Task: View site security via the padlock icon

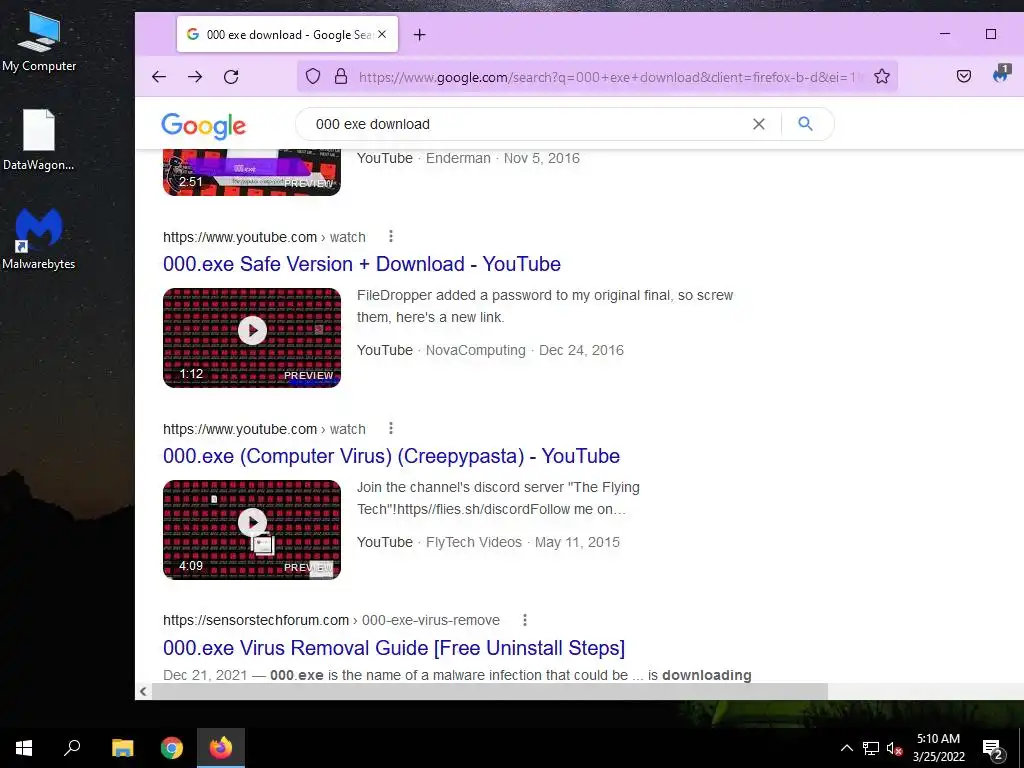Action: click(341, 76)
